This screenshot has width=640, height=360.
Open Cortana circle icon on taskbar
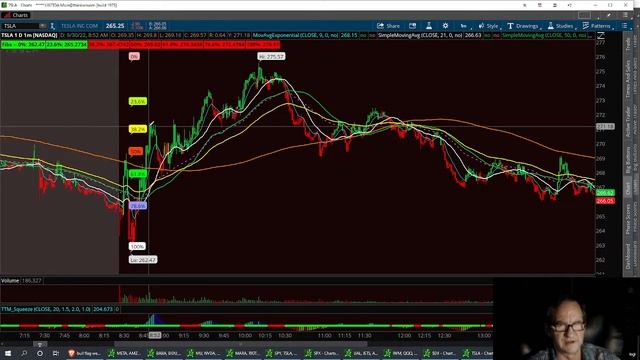pyautogui.click(x=40, y=353)
